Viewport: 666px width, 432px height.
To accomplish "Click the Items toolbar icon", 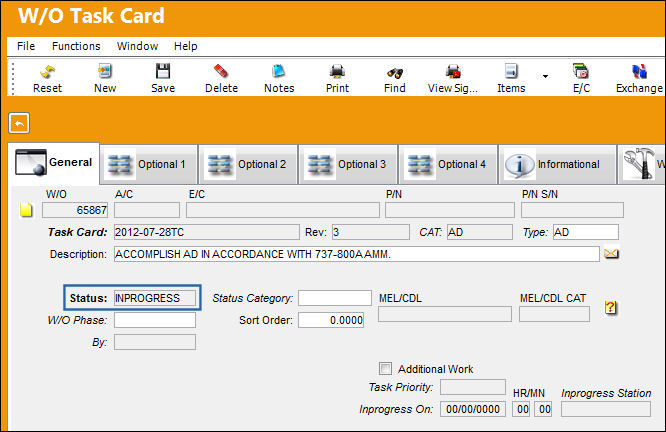I will point(511,78).
